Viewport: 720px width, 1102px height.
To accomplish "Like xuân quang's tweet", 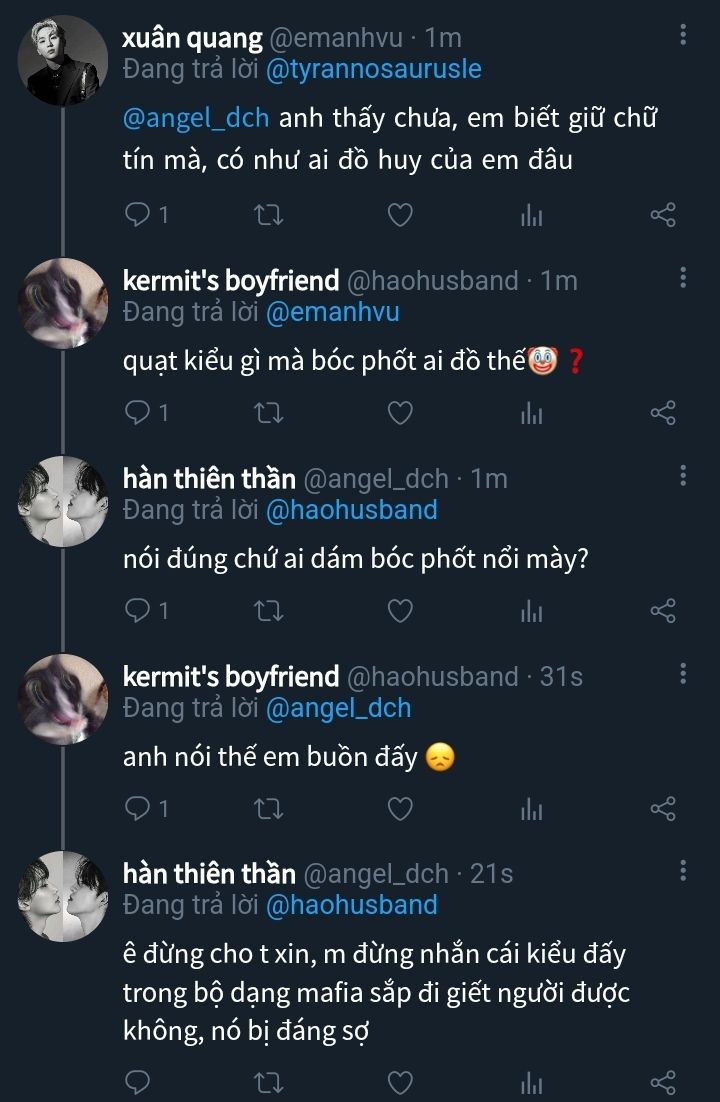I will pyautogui.click(x=400, y=214).
